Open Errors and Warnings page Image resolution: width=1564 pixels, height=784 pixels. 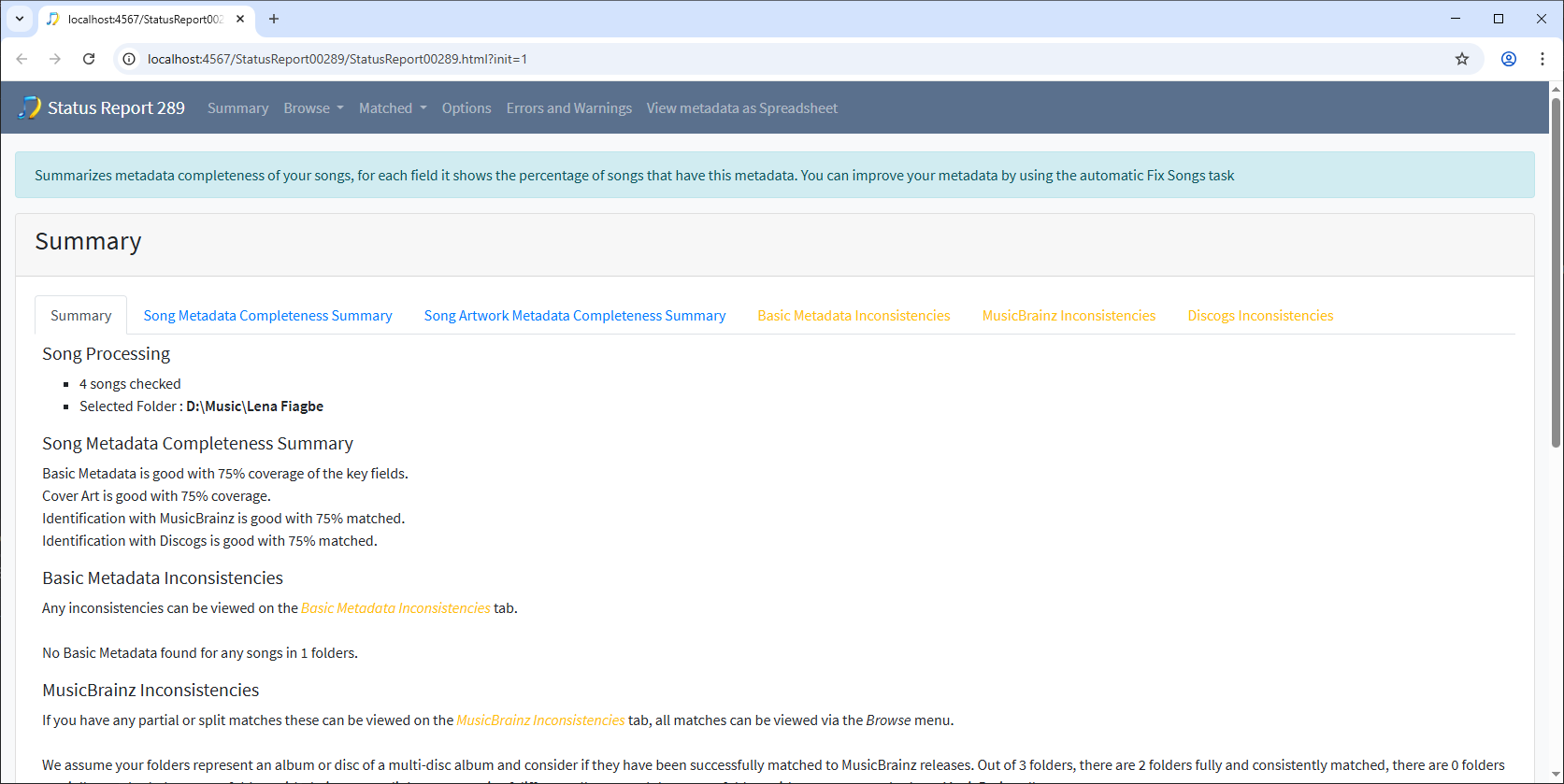click(569, 108)
